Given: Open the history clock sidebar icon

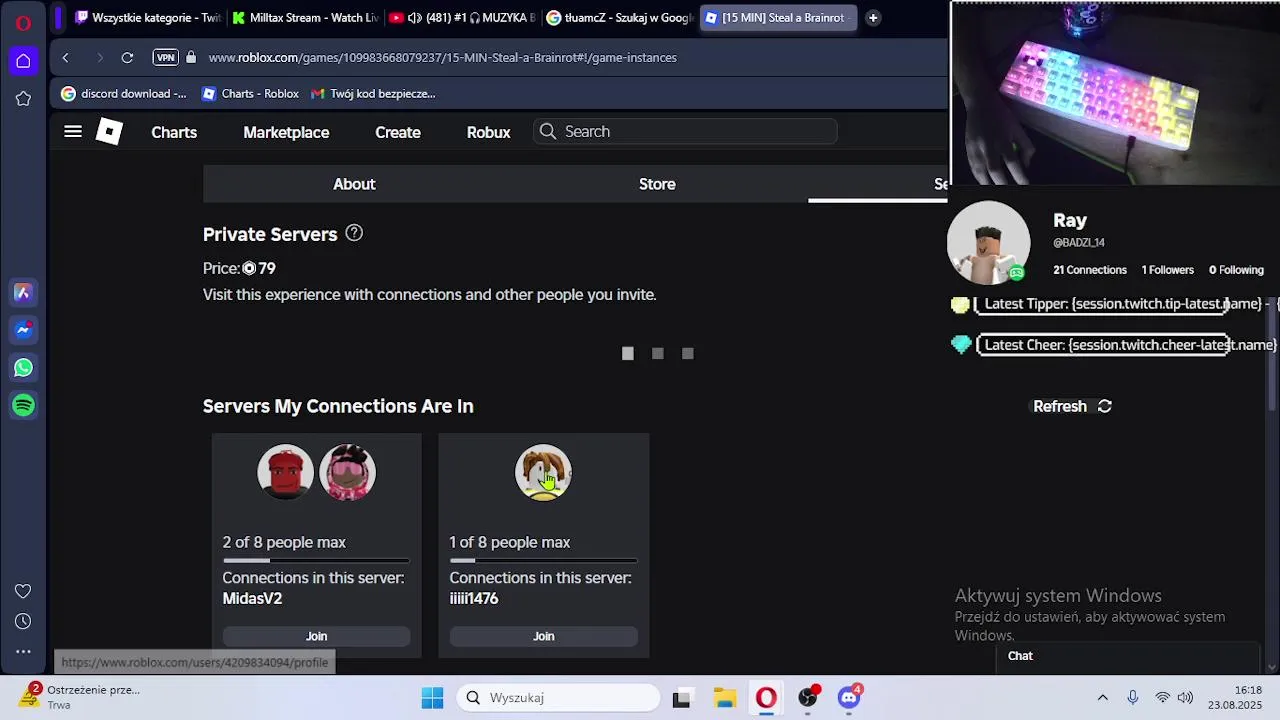Looking at the screenshot, I should click(x=23, y=621).
